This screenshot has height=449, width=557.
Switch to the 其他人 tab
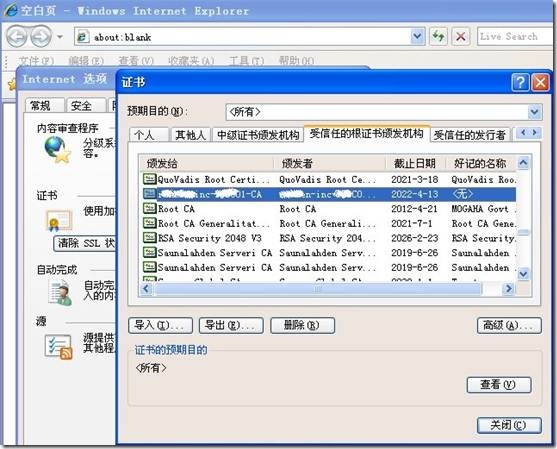point(191,135)
